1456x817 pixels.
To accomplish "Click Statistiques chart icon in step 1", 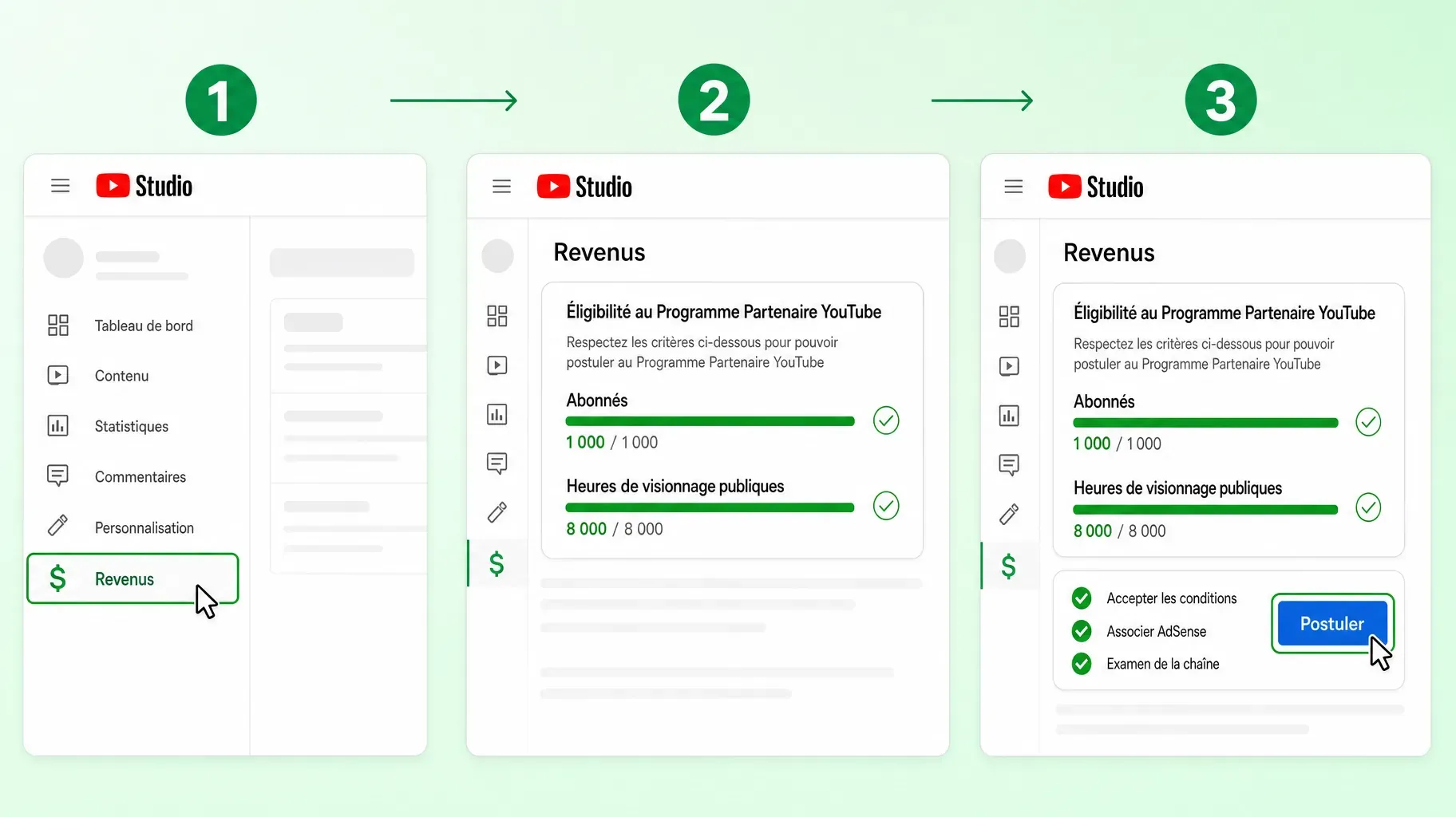I will 58,425.
